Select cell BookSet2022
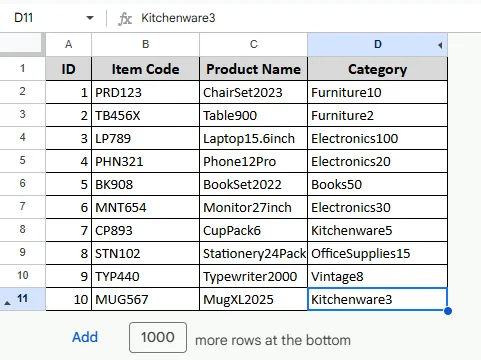The image size is (481, 360). (x=254, y=184)
